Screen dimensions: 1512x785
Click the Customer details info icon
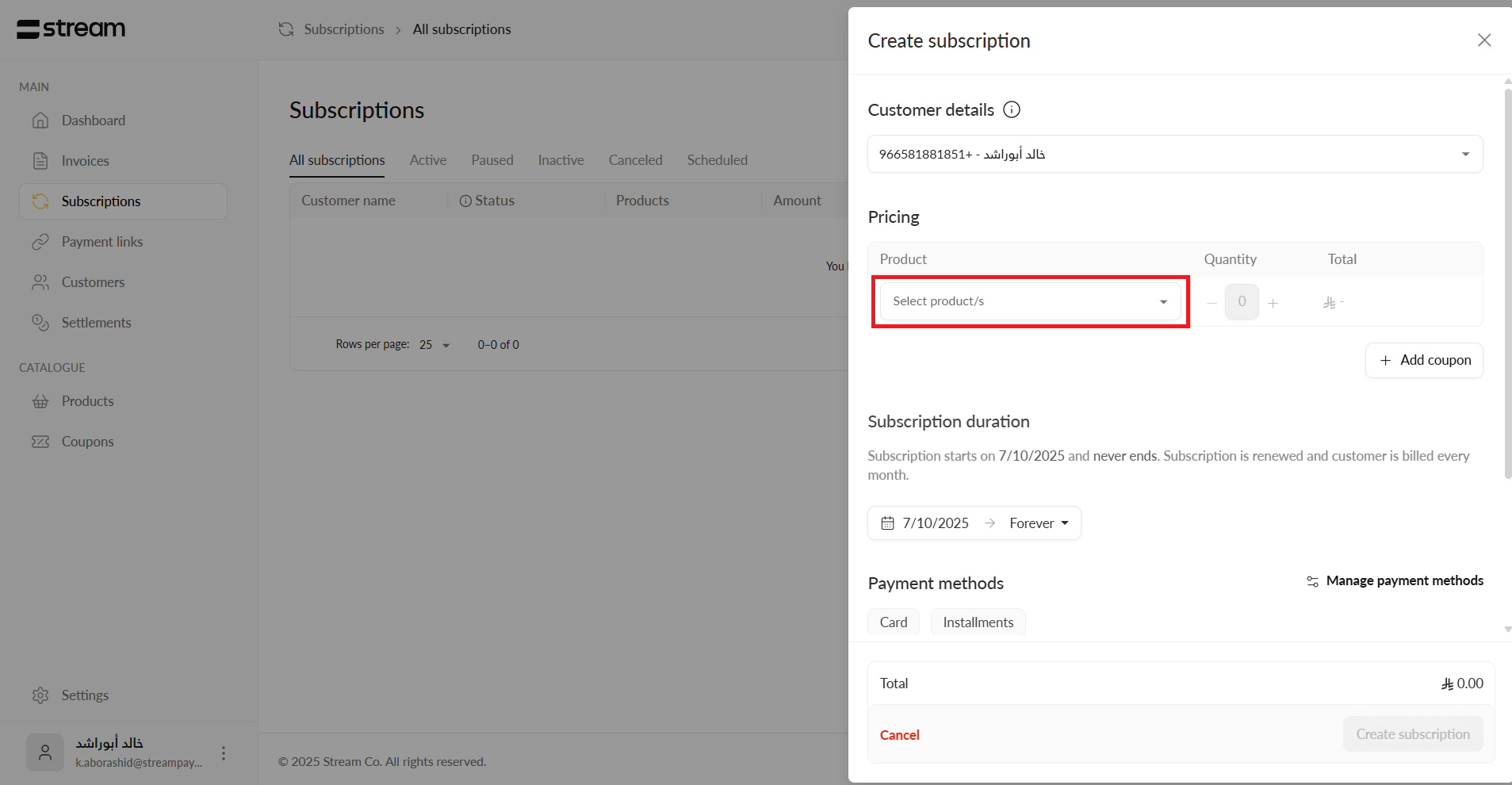(1012, 109)
